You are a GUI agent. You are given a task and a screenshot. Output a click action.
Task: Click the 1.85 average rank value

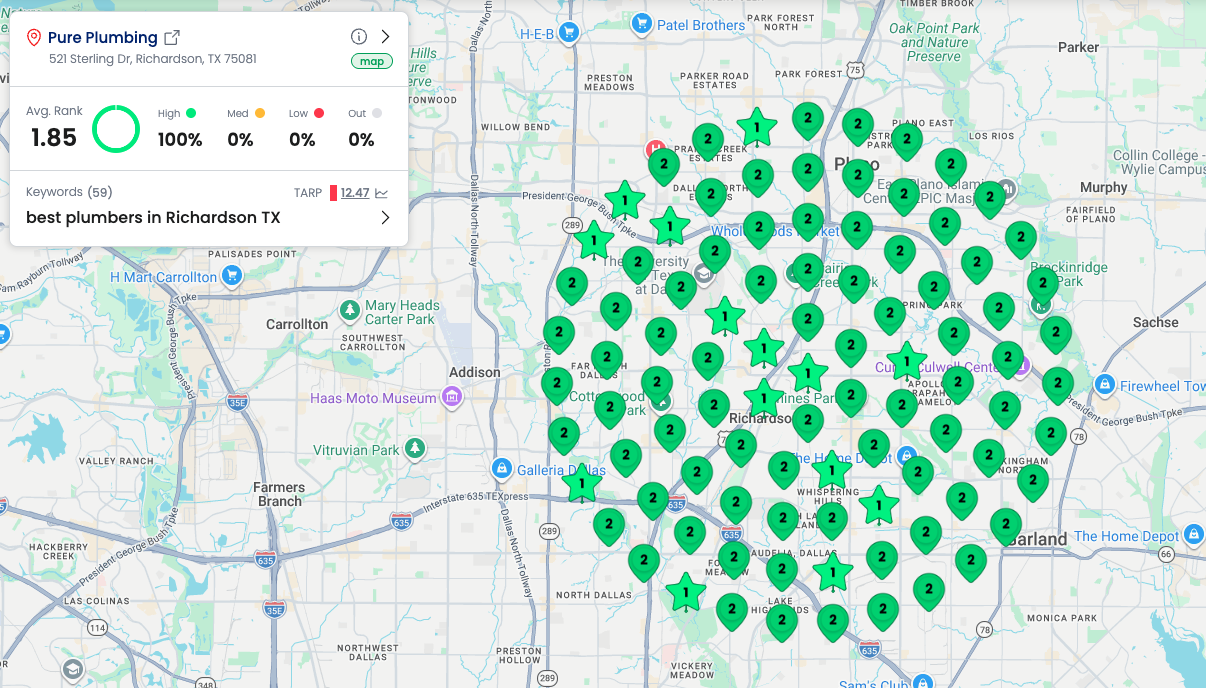(53, 138)
